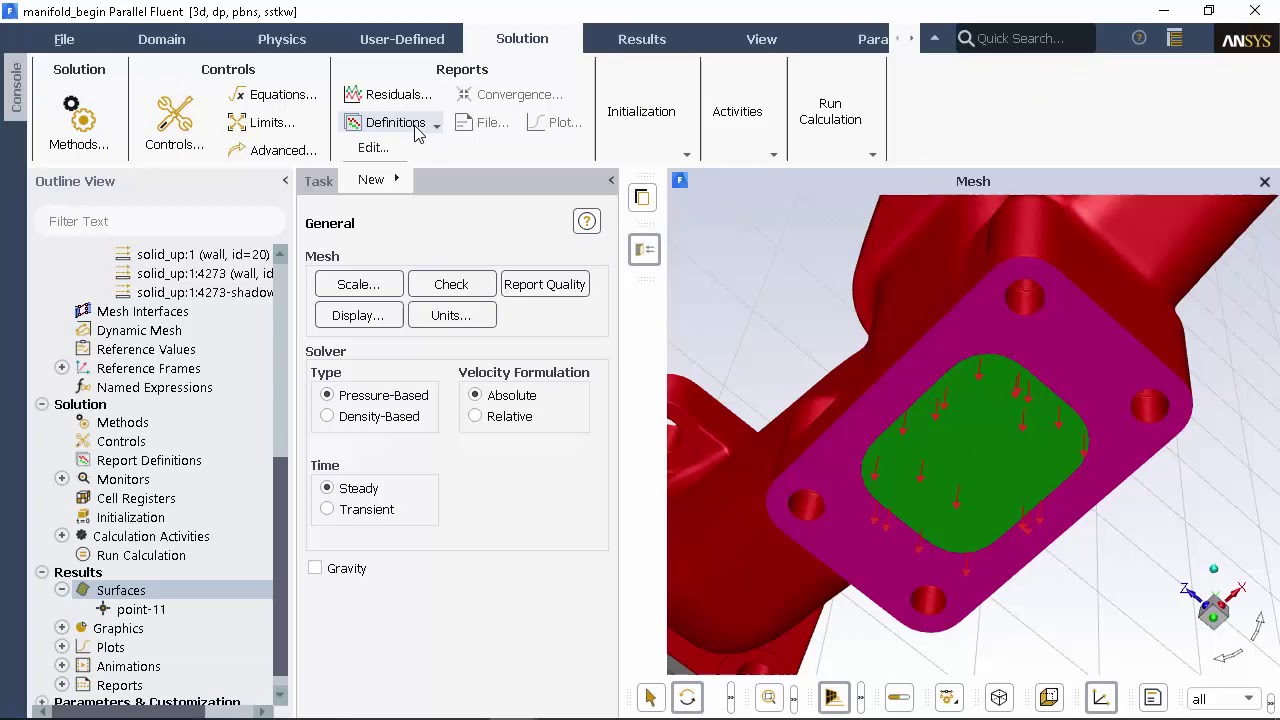Click the gear nodes options icon in bottom toolbar
This screenshot has height=720, width=1280.
[x=948, y=698]
